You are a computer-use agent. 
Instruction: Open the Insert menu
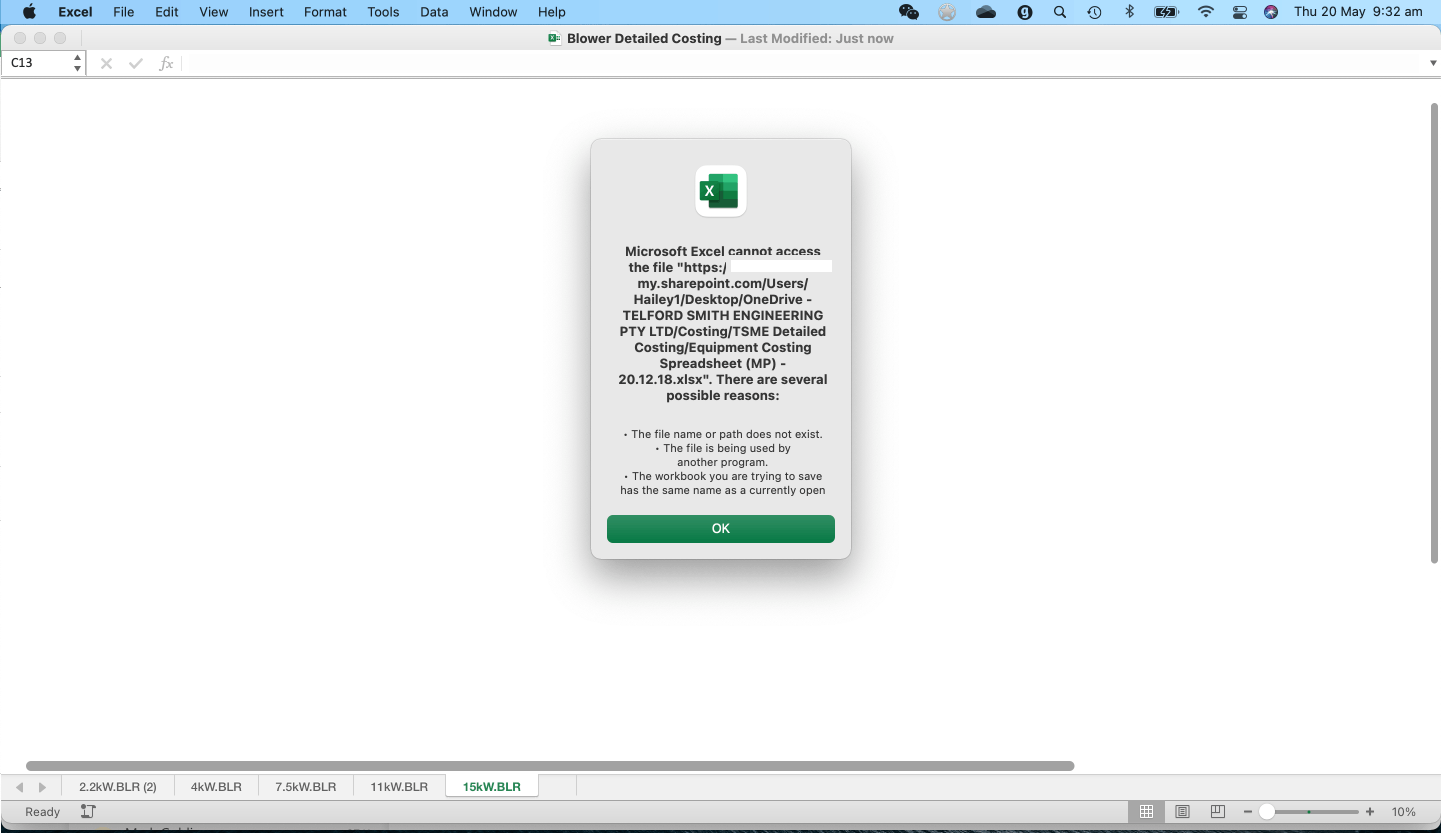coord(266,12)
